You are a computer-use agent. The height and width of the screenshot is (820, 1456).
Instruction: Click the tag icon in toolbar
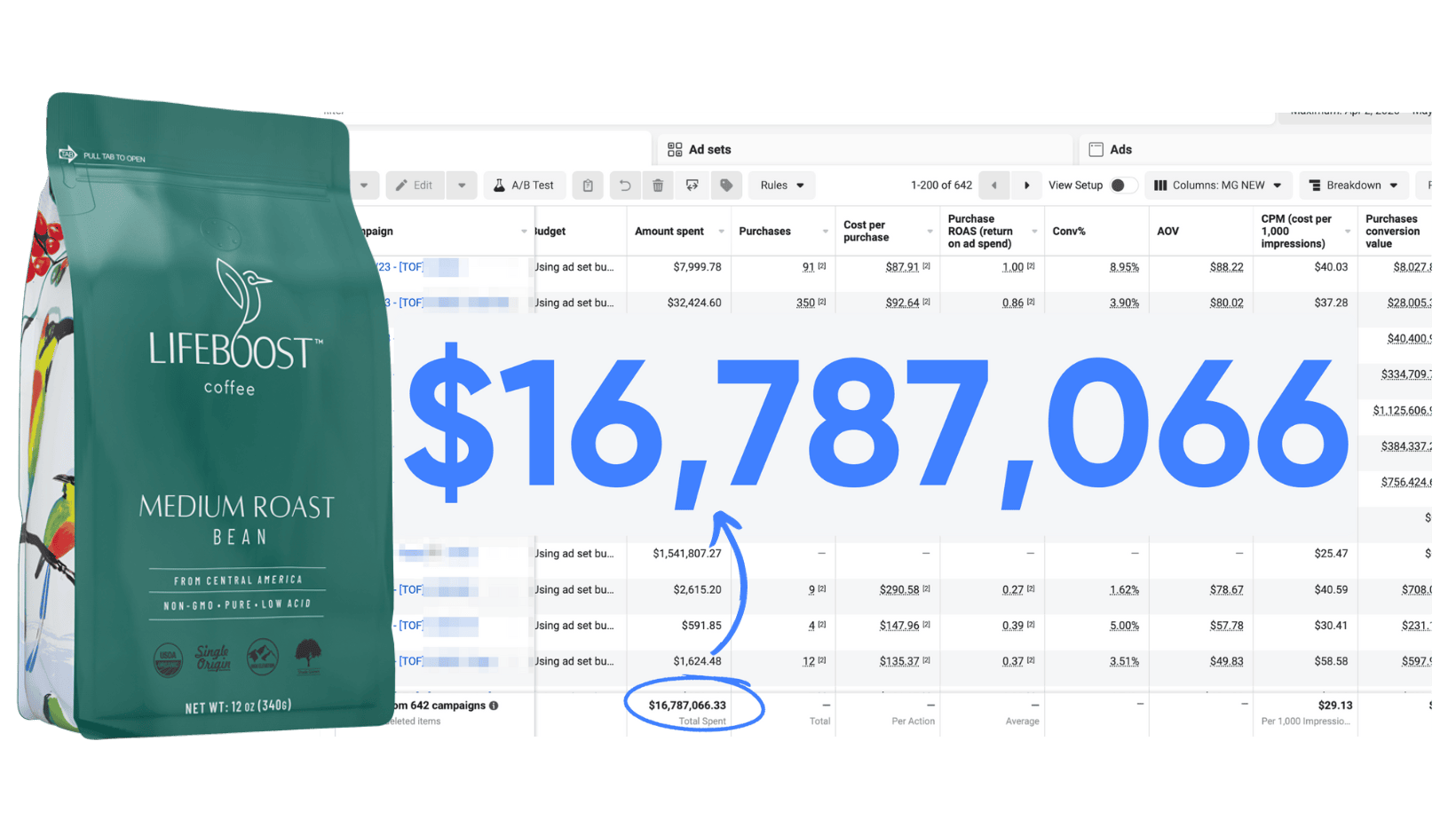726,185
